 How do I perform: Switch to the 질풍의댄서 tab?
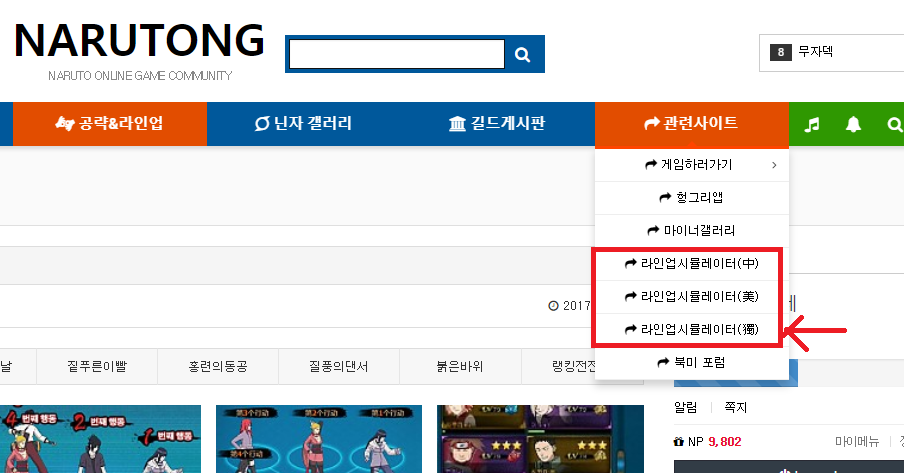point(338,366)
